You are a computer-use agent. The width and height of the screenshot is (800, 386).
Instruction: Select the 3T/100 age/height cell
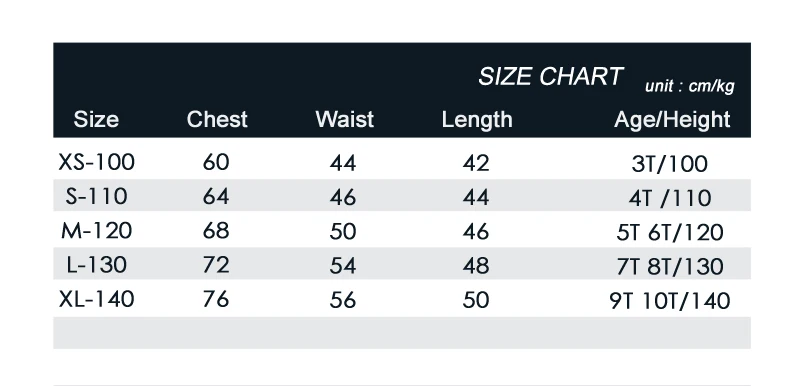(x=669, y=164)
